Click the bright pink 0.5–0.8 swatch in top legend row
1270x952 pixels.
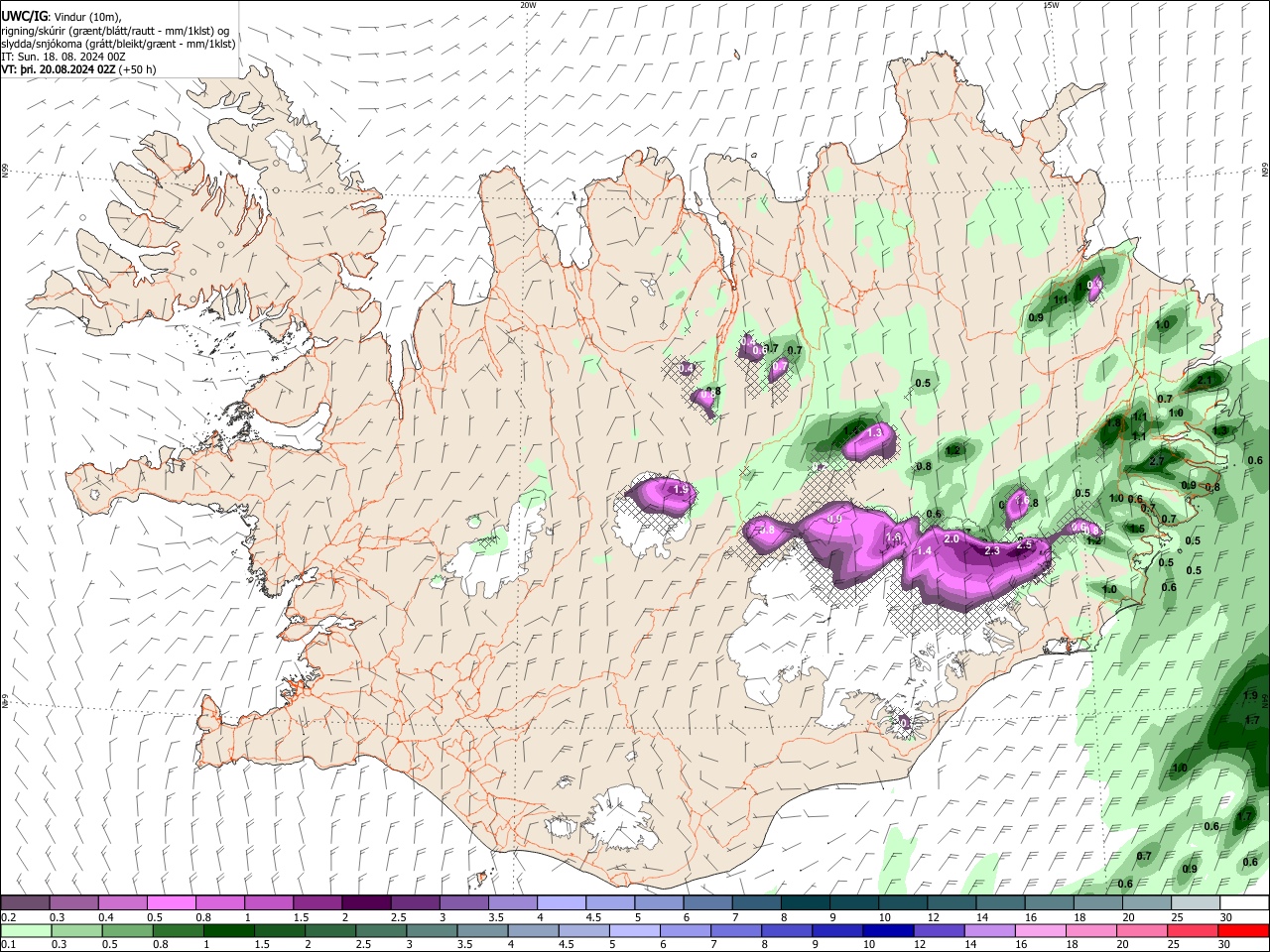coord(171,903)
